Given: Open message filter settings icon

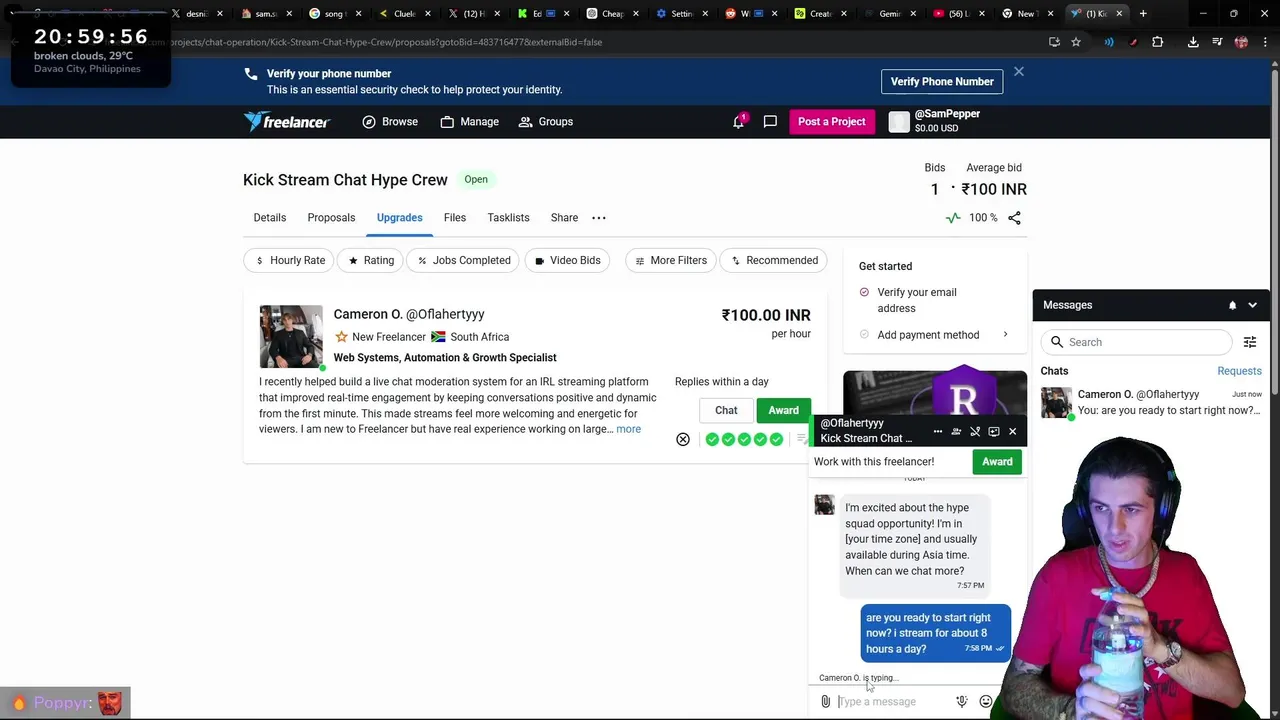Looking at the screenshot, I should coord(1250,342).
